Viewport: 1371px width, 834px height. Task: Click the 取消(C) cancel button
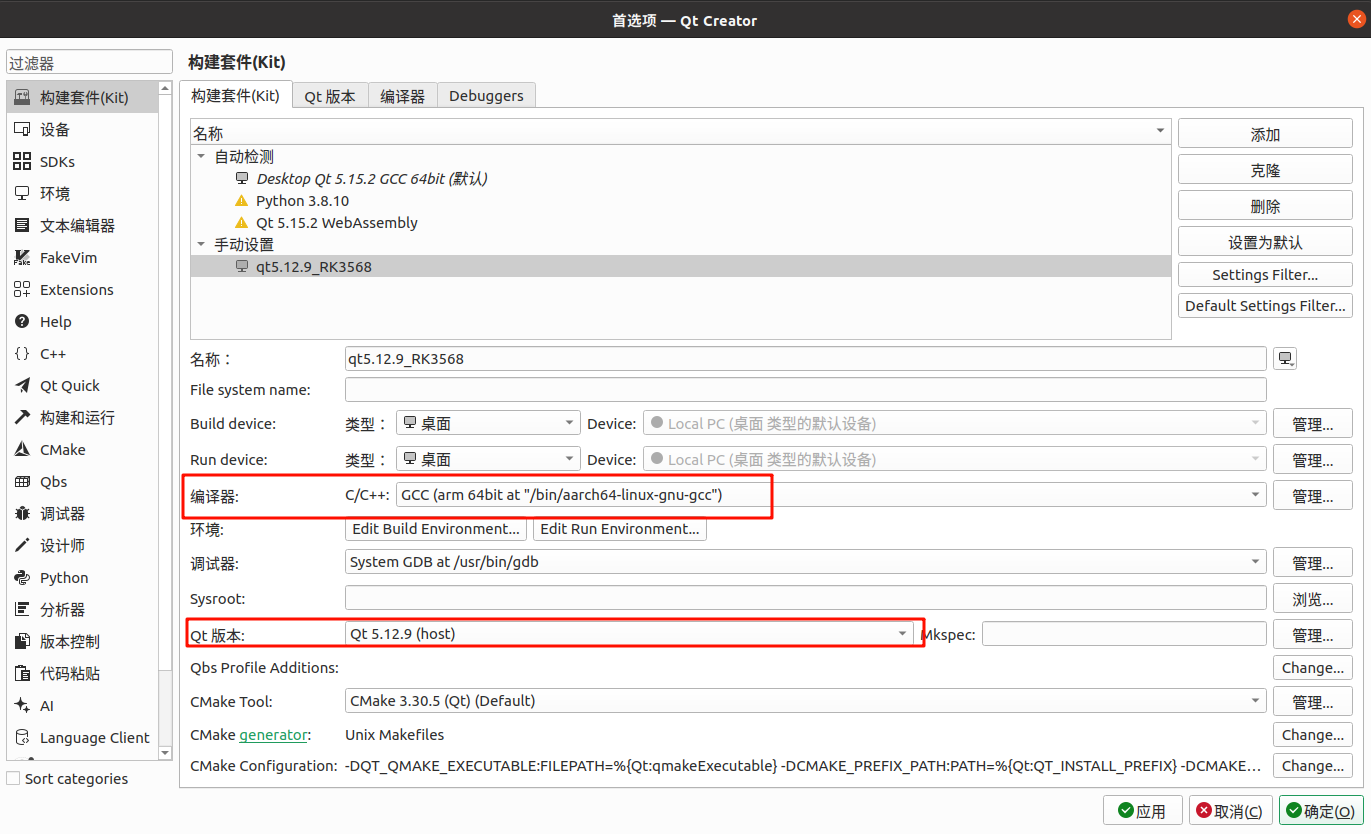tap(1230, 811)
